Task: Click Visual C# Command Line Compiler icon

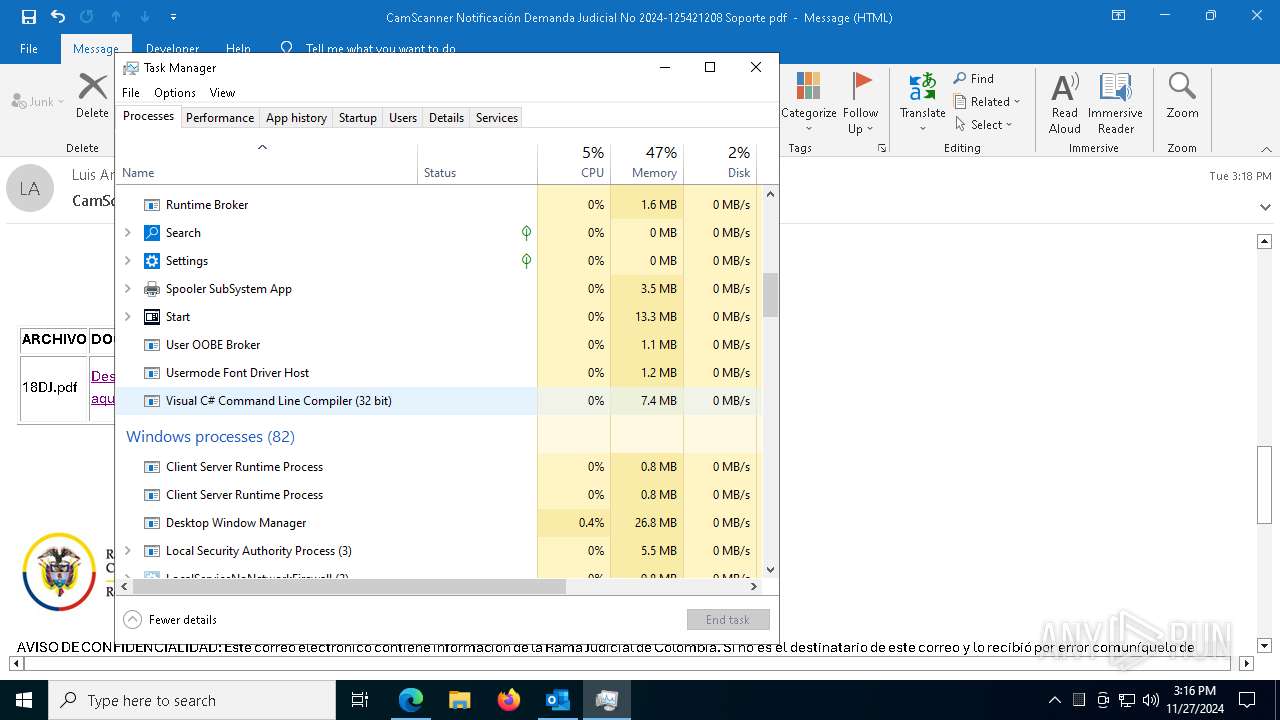Action: click(152, 401)
